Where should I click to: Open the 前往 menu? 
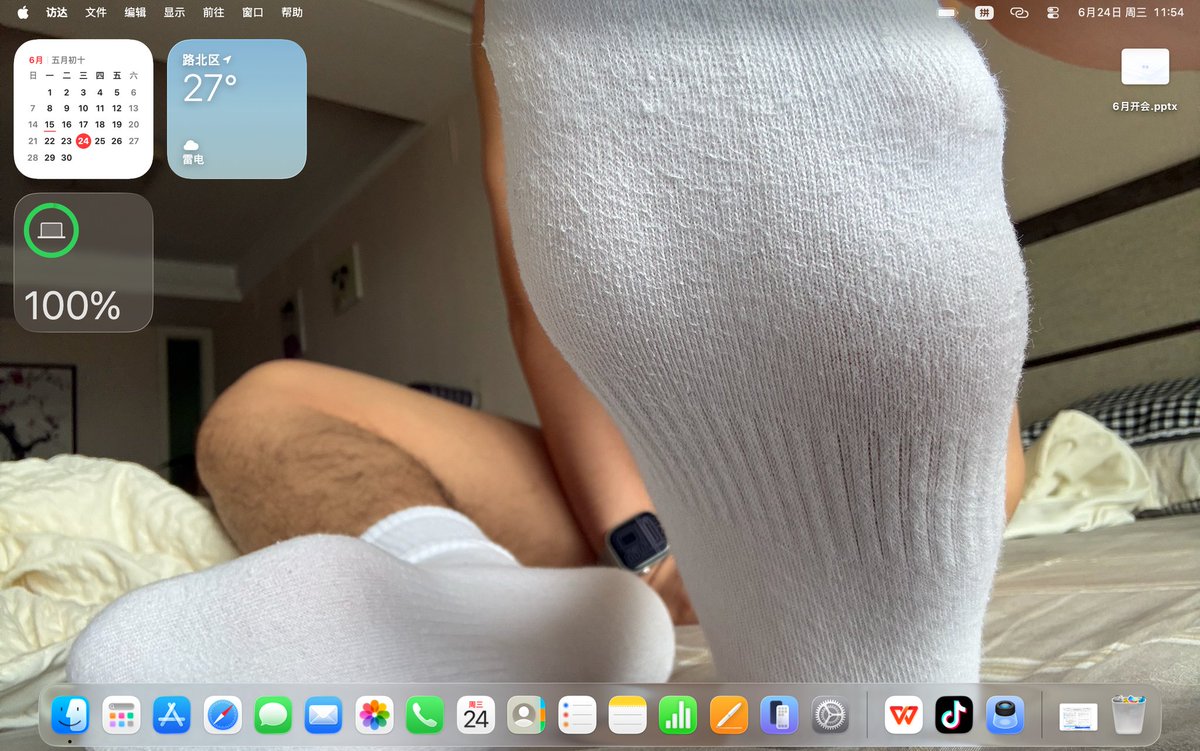pos(213,12)
